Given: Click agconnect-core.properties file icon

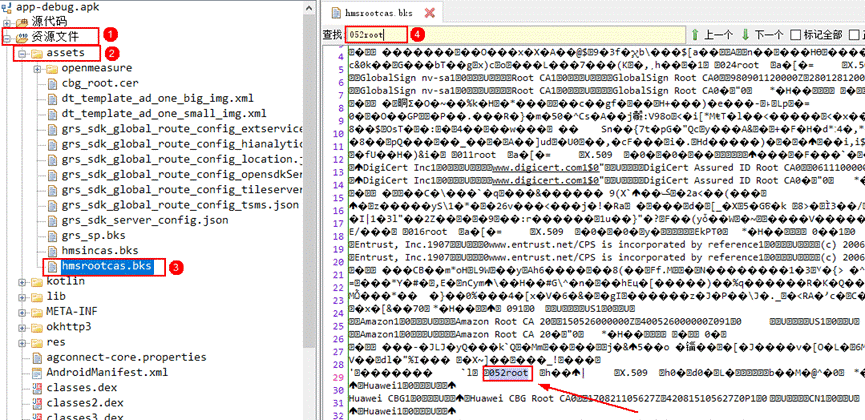Looking at the screenshot, I should click(37, 357).
